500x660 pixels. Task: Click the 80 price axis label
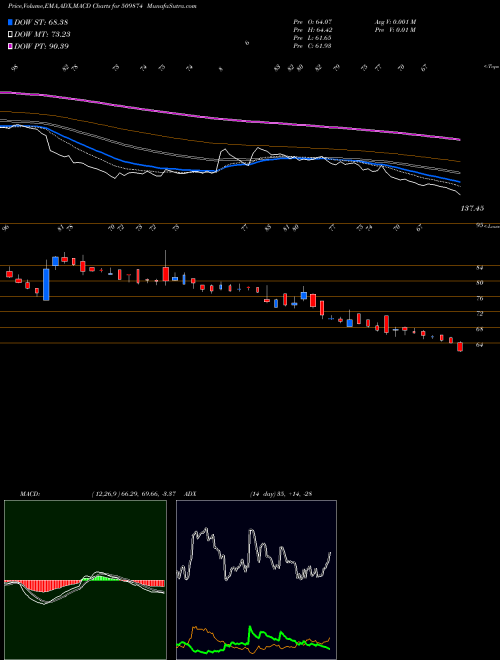click(479, 283)
